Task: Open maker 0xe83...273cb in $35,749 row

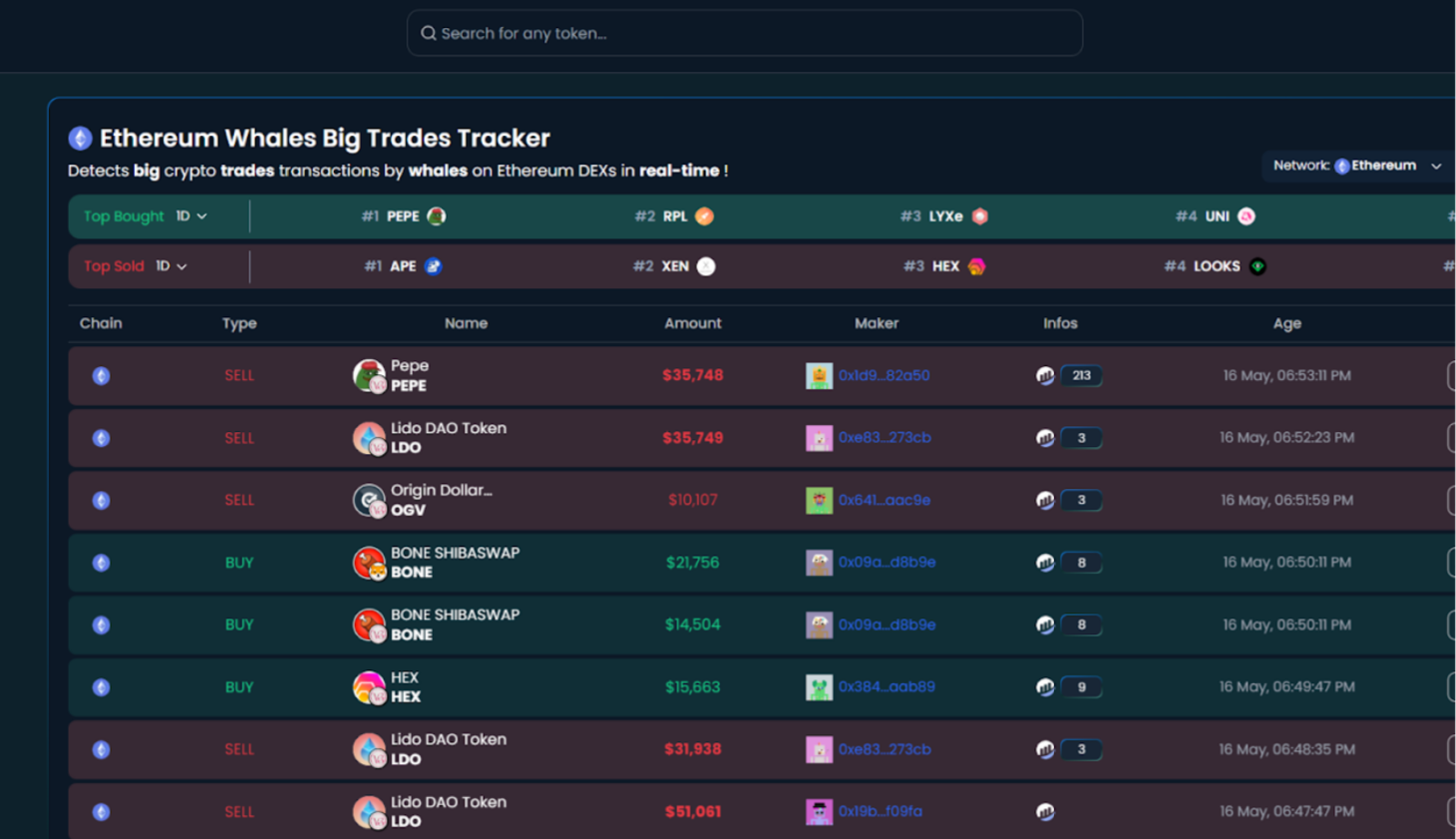Action: [885, 438]
